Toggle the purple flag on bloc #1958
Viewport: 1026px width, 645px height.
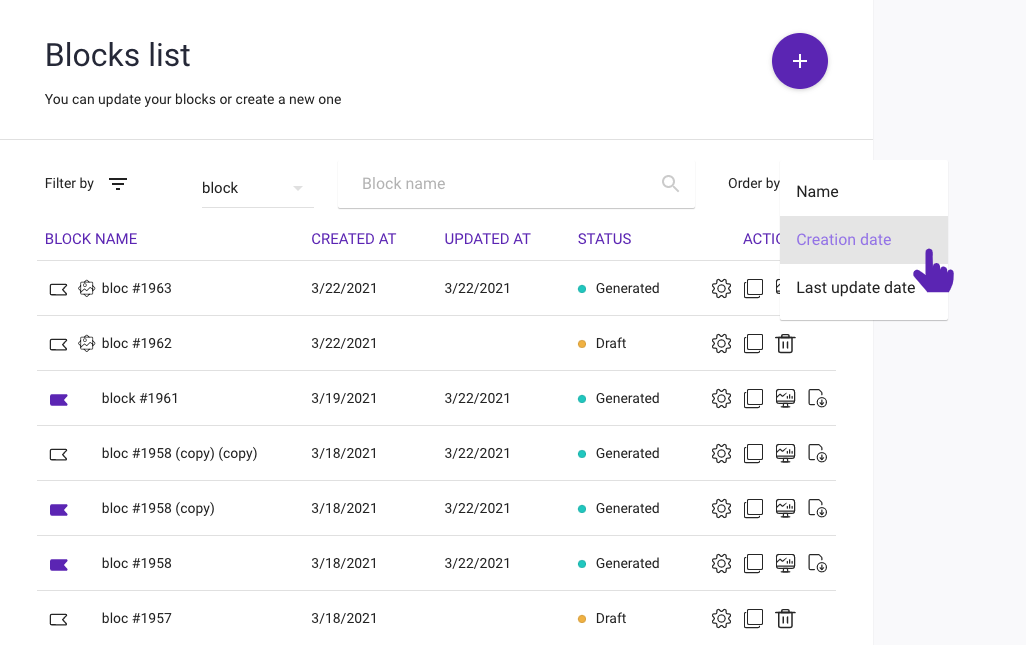click(59, 564)
